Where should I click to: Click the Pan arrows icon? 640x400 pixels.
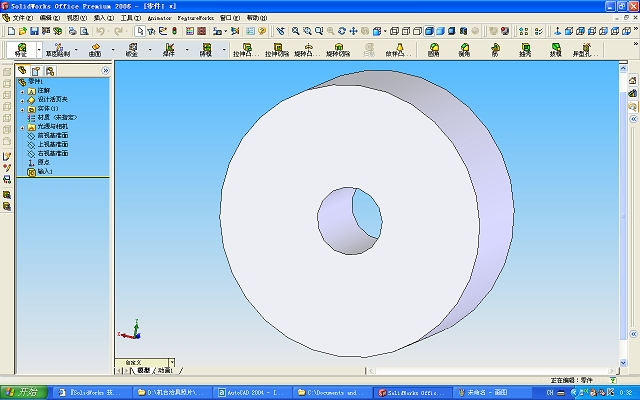[x=353, y=31]
